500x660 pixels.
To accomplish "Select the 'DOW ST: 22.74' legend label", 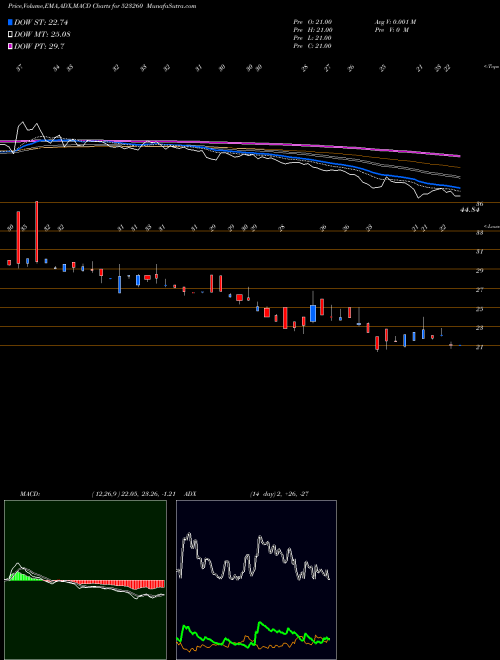I will [x=41, y=22].
